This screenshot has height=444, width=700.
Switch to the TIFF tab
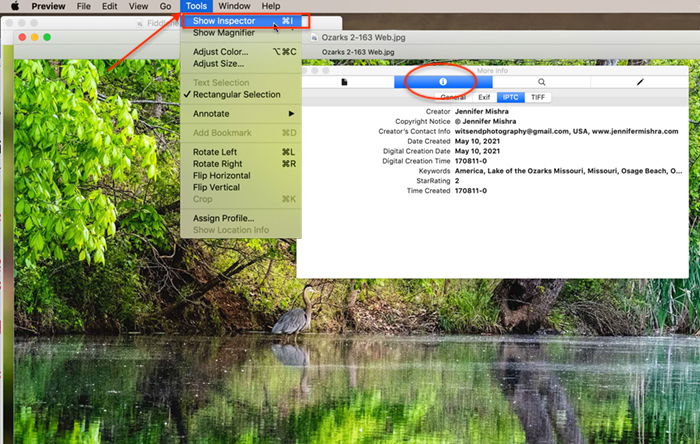pyautogui.click(x=538, y=98)
